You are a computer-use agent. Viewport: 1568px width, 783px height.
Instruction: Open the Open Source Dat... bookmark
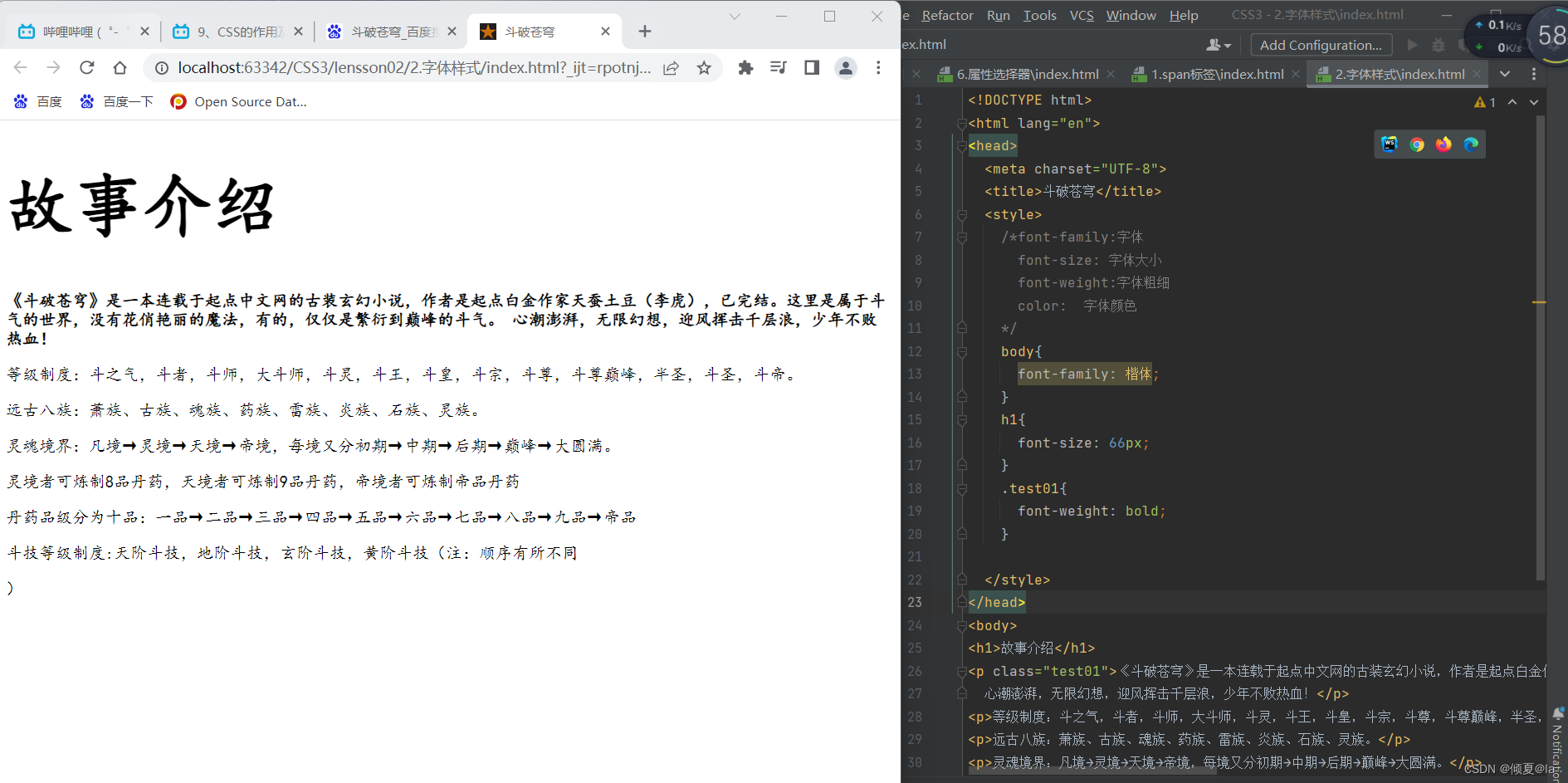click(x=238, y=102)
